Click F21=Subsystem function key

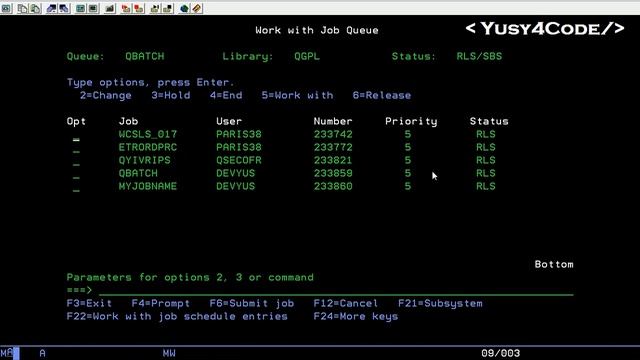[440, 303]
